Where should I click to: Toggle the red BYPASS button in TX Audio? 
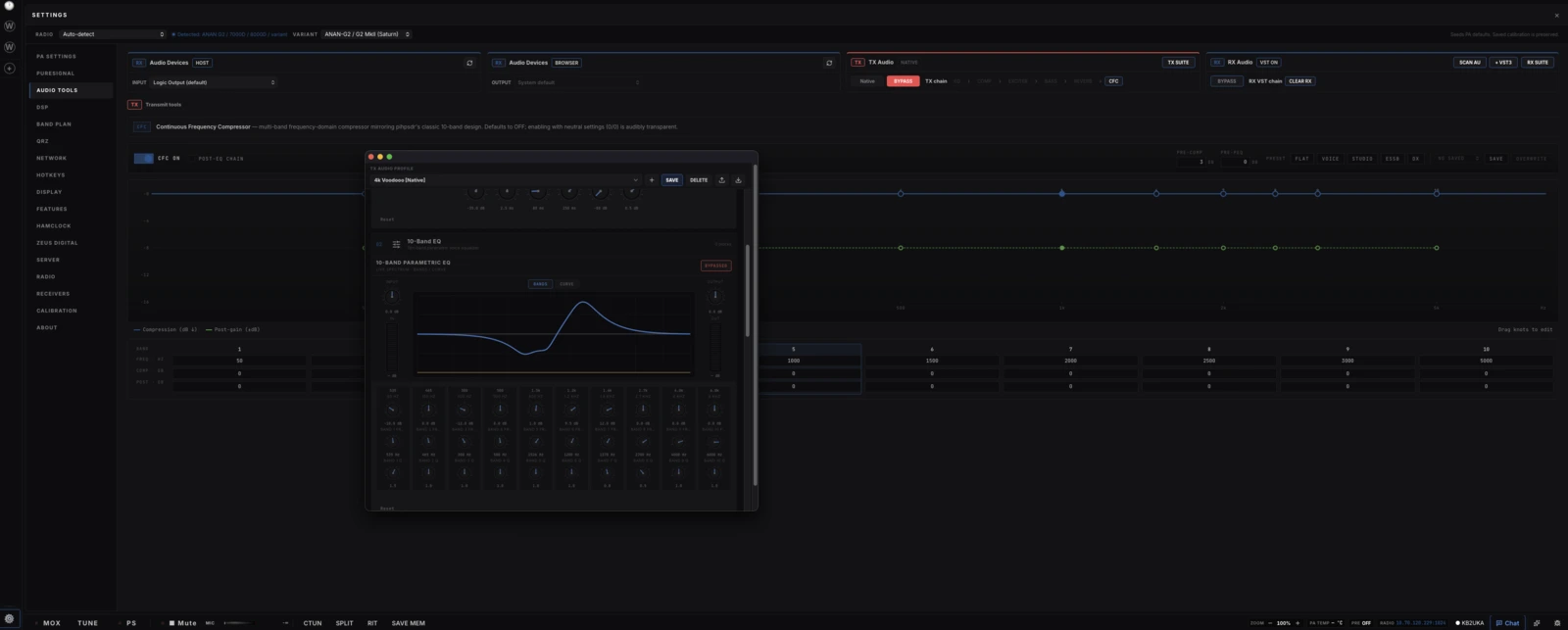click(x=903, y=81)
